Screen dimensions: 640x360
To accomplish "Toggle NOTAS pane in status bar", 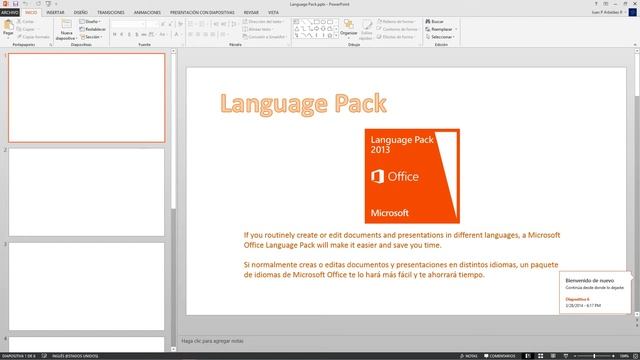I will click(469, 356).
